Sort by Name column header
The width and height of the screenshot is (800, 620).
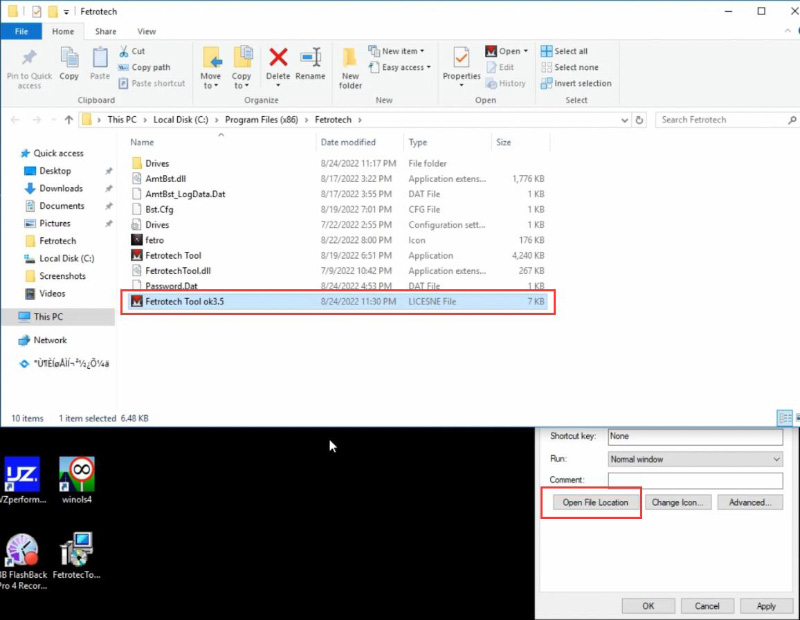click(142, 142)
